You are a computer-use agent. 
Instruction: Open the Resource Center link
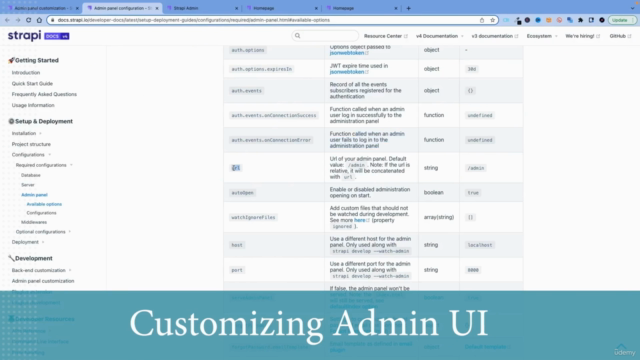click(386, 36)
